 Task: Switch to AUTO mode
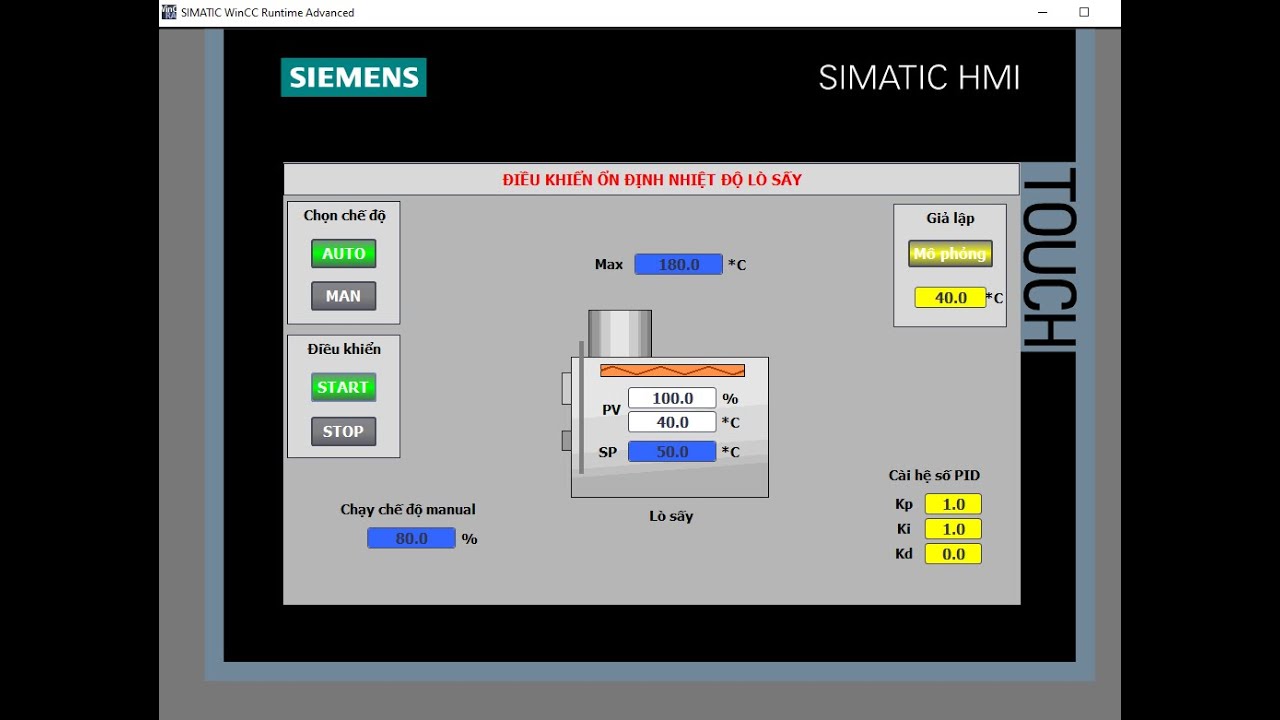pos(343,253)
